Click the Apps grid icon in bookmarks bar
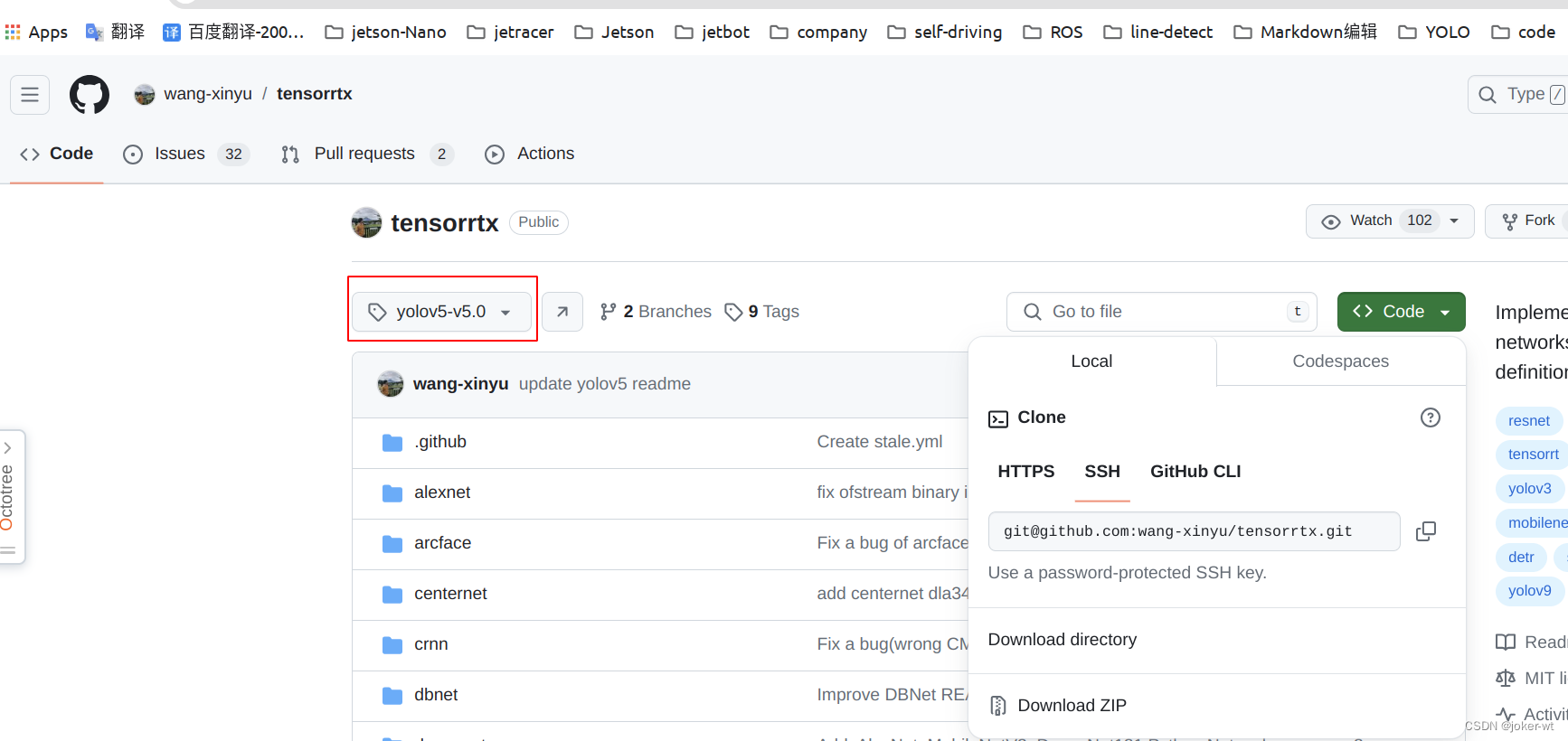Viewport: 1568px width, 741px height. point(13,33)
